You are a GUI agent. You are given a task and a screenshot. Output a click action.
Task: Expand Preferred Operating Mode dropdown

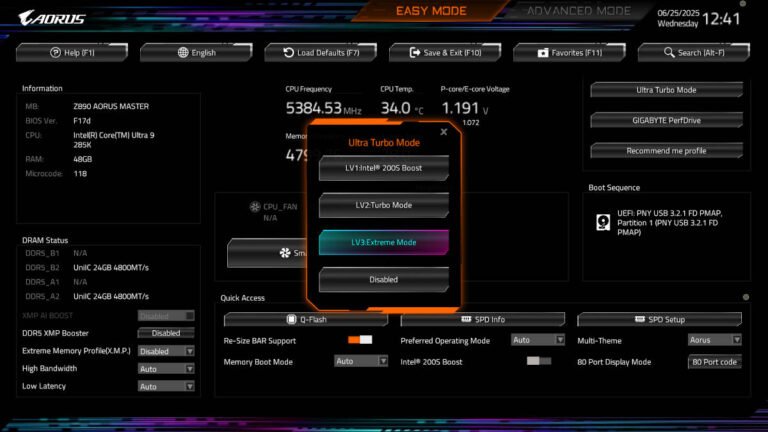coord(538,339)
